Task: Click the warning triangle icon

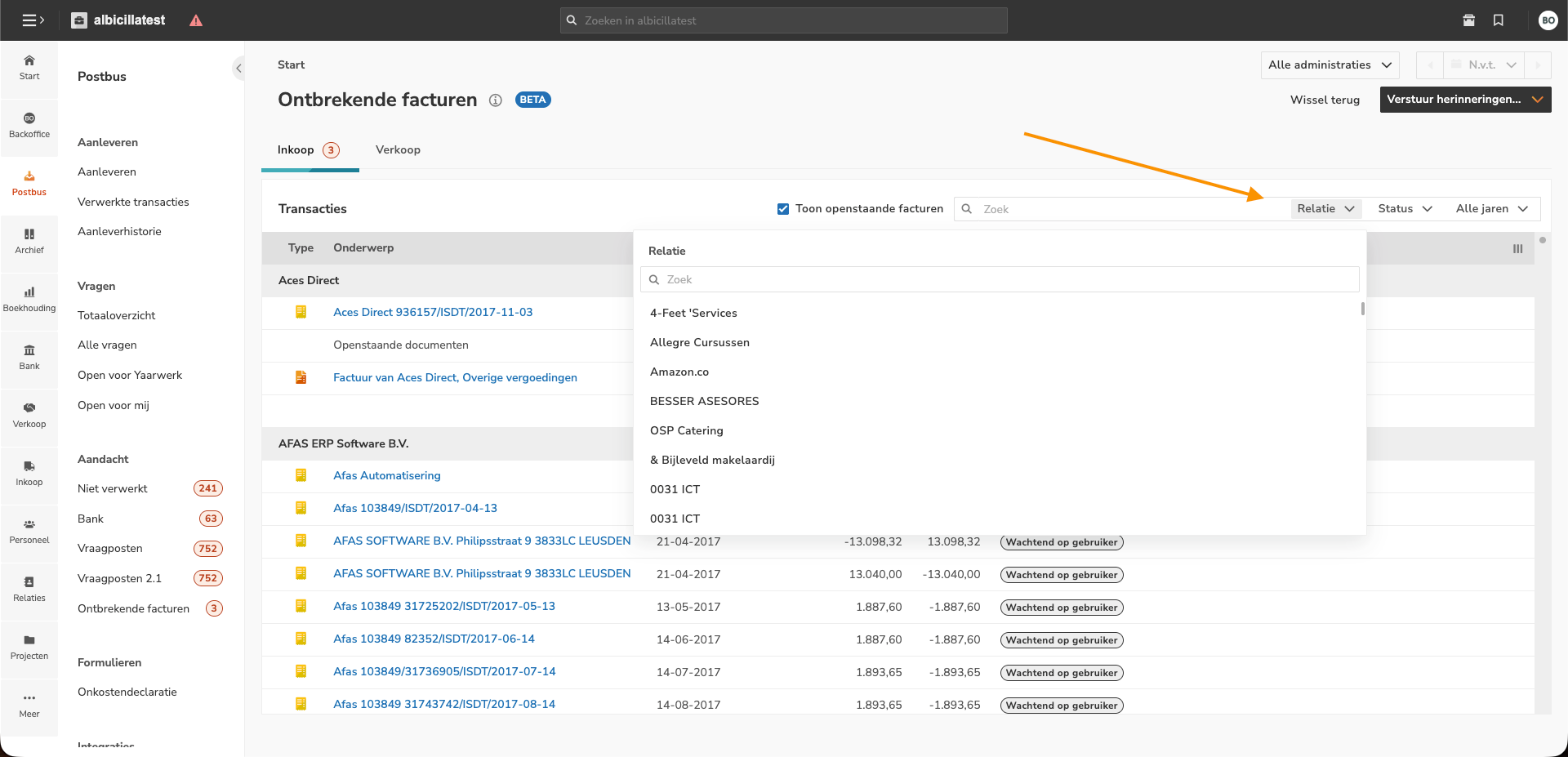Action: tap(196, 20)
